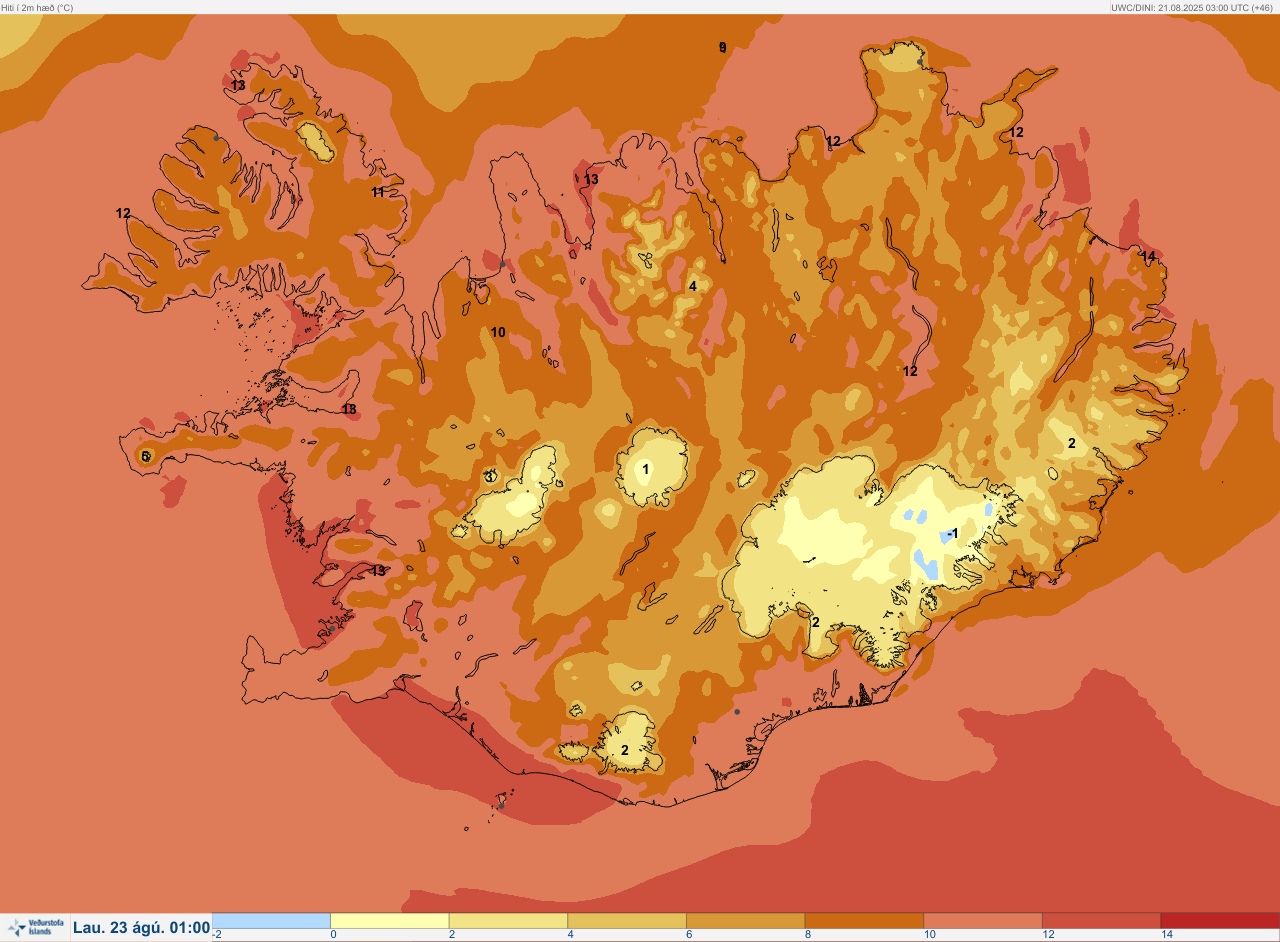Click the '-1' temperature label on the glacier
The height and width of the screenshot is (942, 1280).
click(x=953, y=533)
